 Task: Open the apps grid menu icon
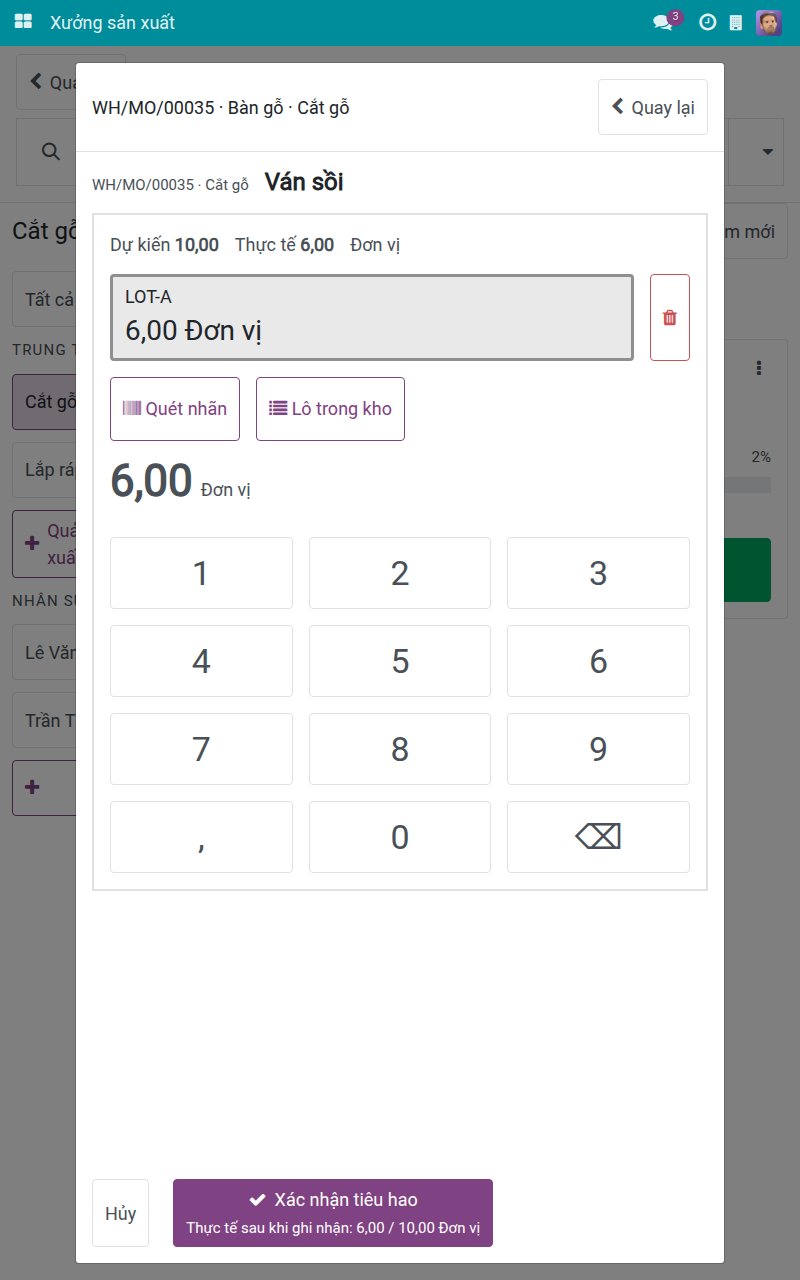tap(23, 22)
